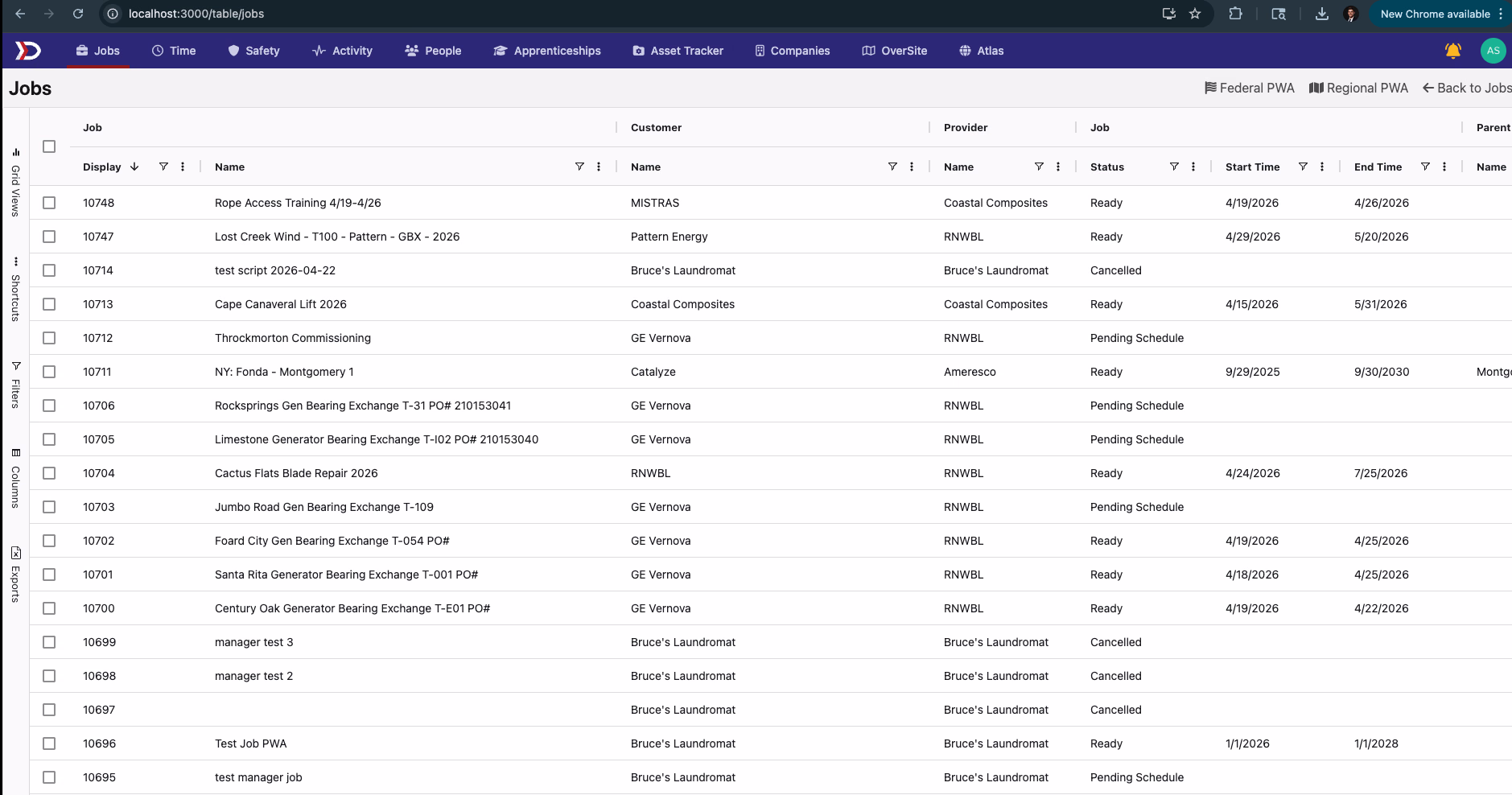Open column menu for Start Time

tap(1322, 167)
